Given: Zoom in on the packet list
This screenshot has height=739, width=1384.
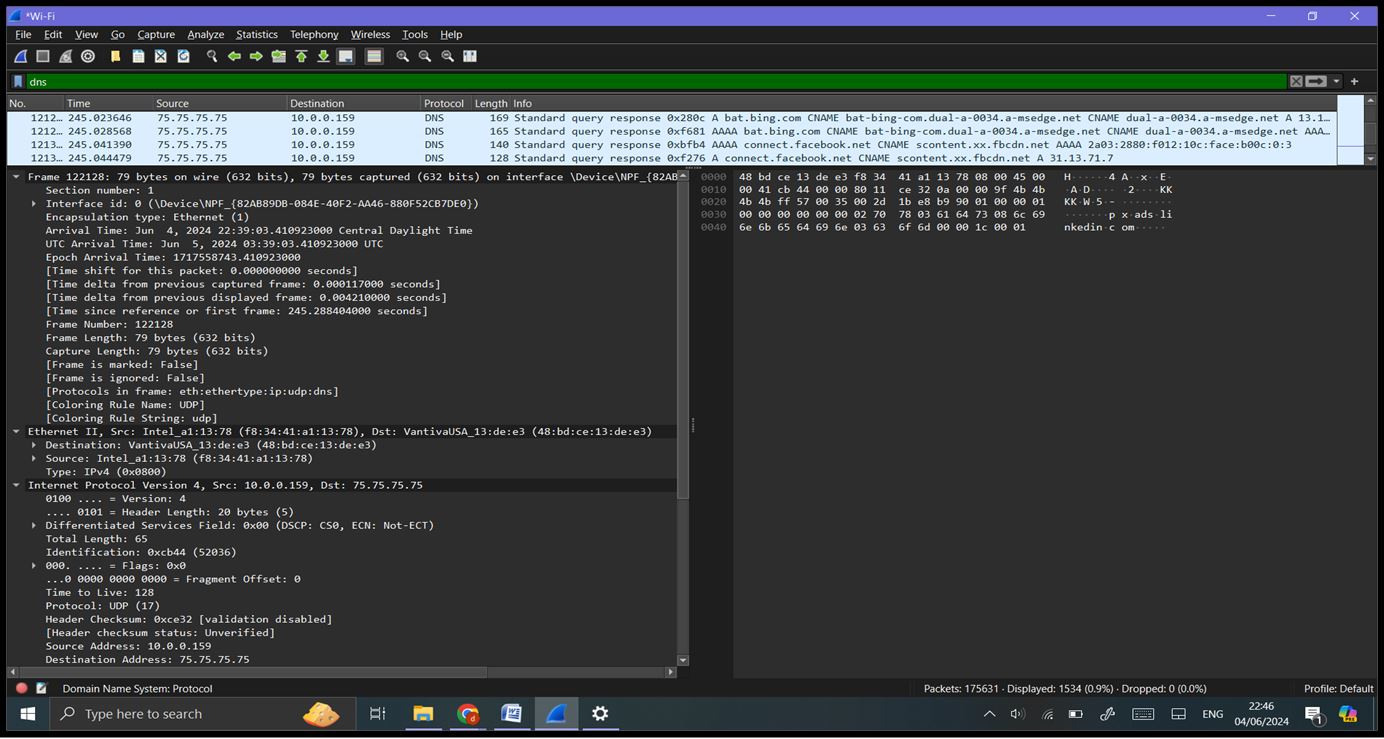Looking at the screenshot, I should coord(401,56).
